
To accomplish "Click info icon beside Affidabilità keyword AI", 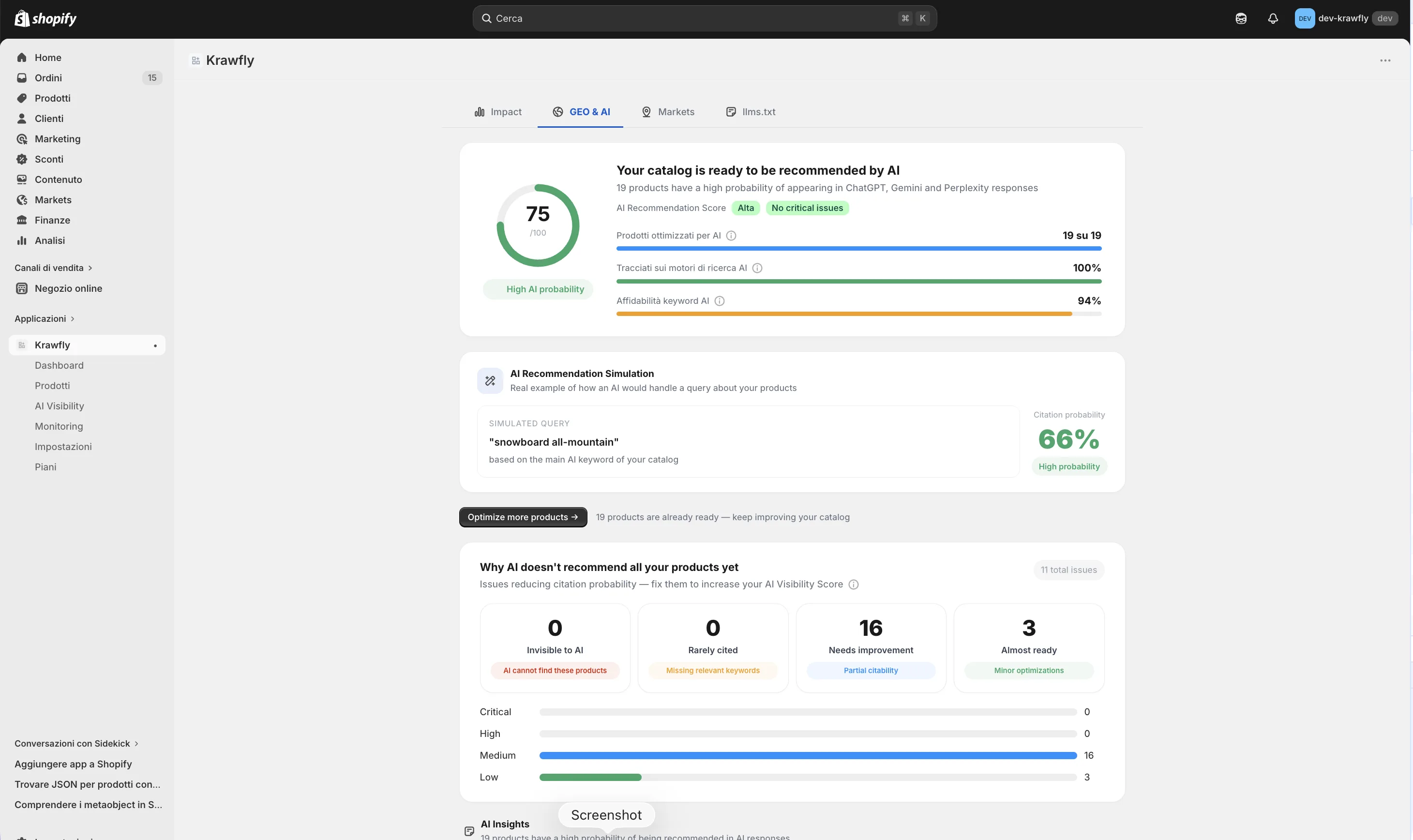I will point(719,301).
